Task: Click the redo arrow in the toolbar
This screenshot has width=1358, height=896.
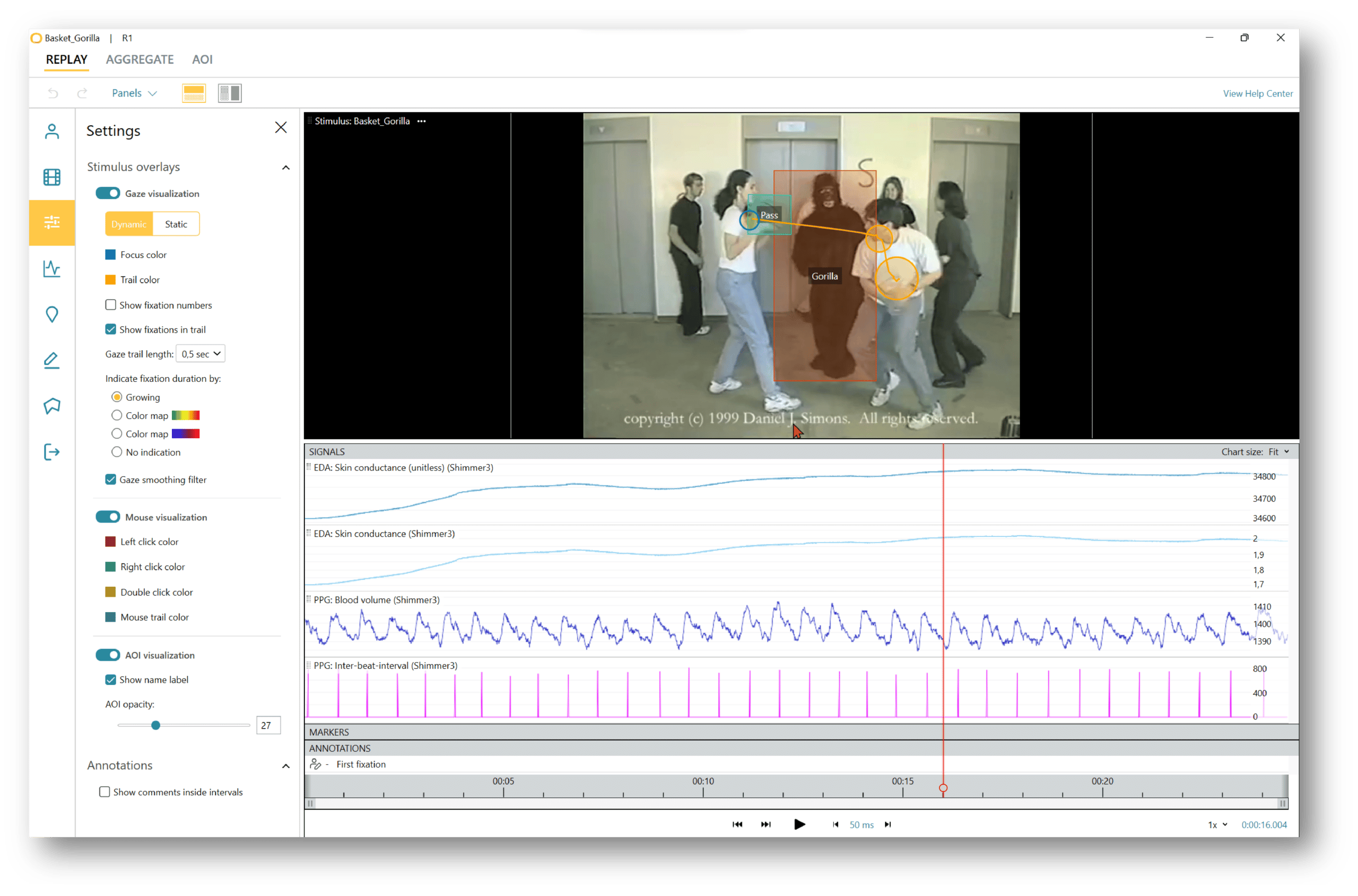Action: pyautogui.click(x=82, y=93)
